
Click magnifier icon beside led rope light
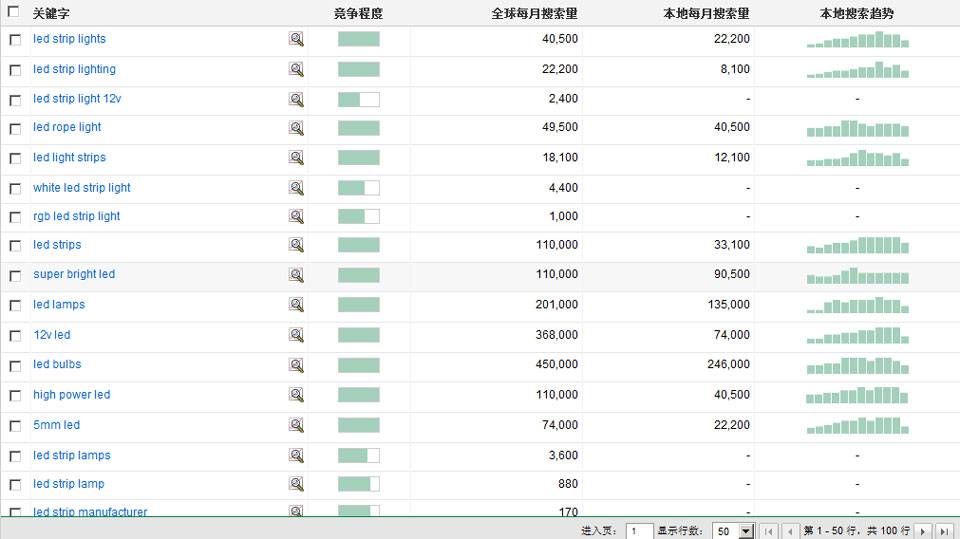[296, 128]
